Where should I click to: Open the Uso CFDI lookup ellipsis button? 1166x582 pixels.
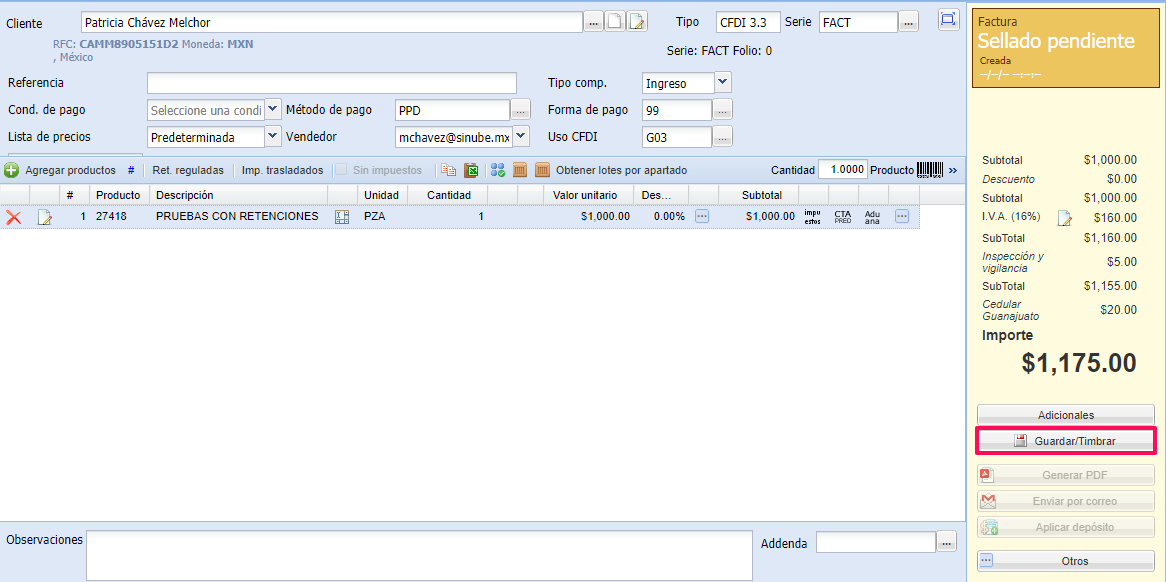pyautogui.click(x=722, y=137)
